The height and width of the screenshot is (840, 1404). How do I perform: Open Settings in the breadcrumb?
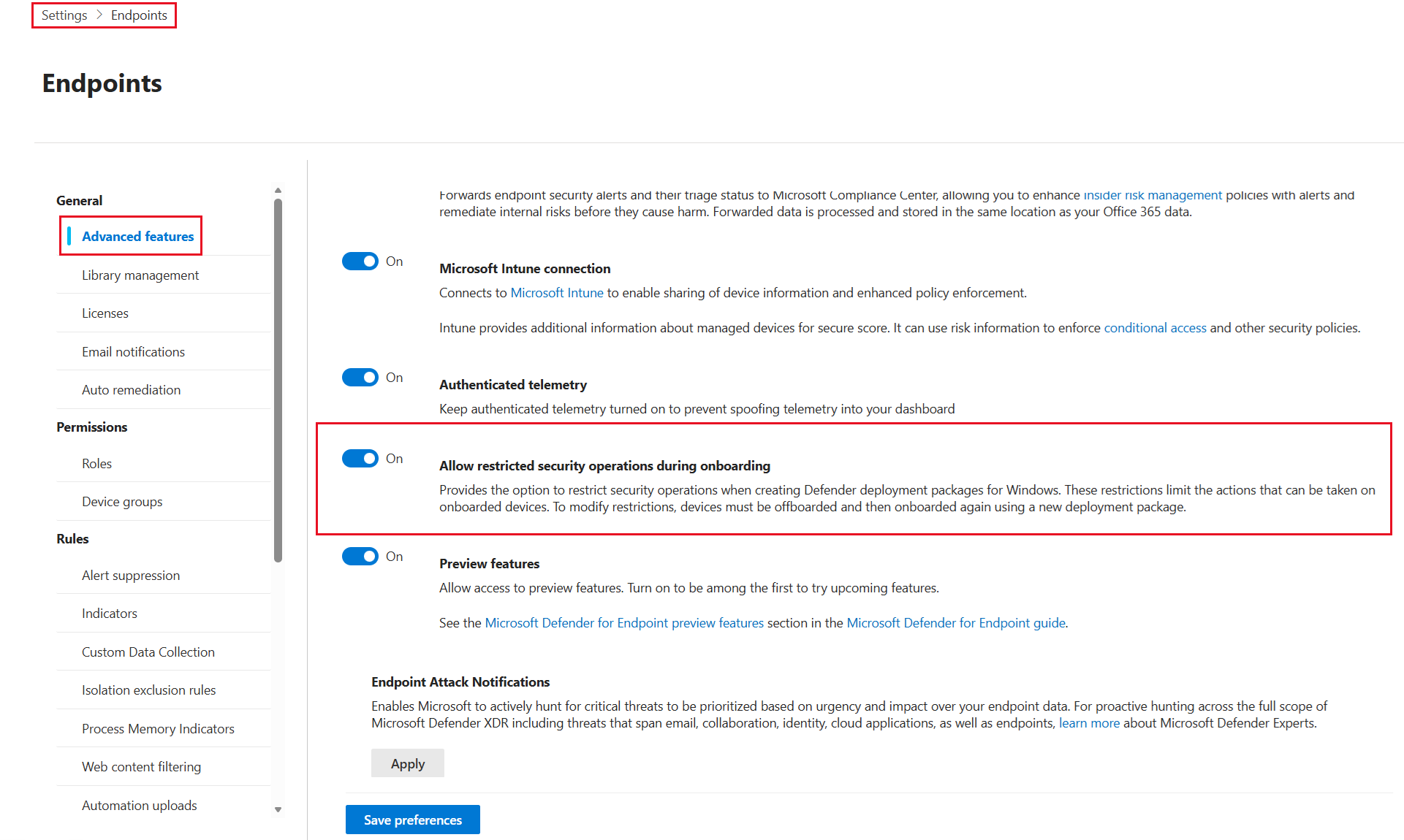coord(64,15)
